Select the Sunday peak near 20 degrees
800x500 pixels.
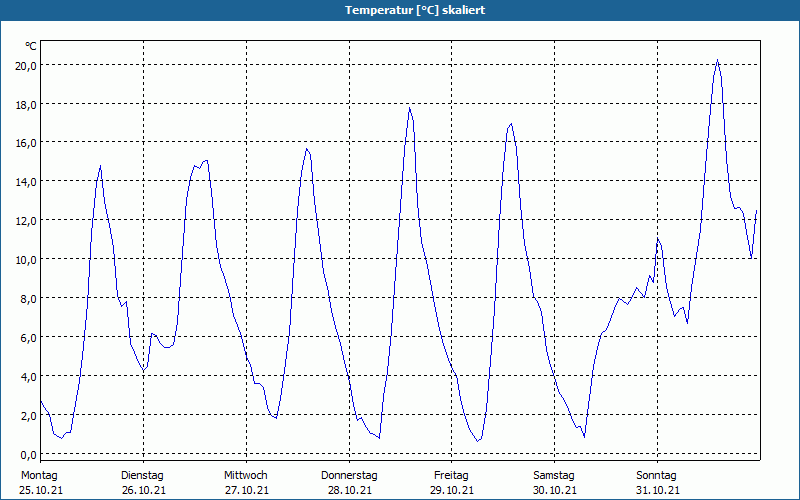[x=717, y=60]
